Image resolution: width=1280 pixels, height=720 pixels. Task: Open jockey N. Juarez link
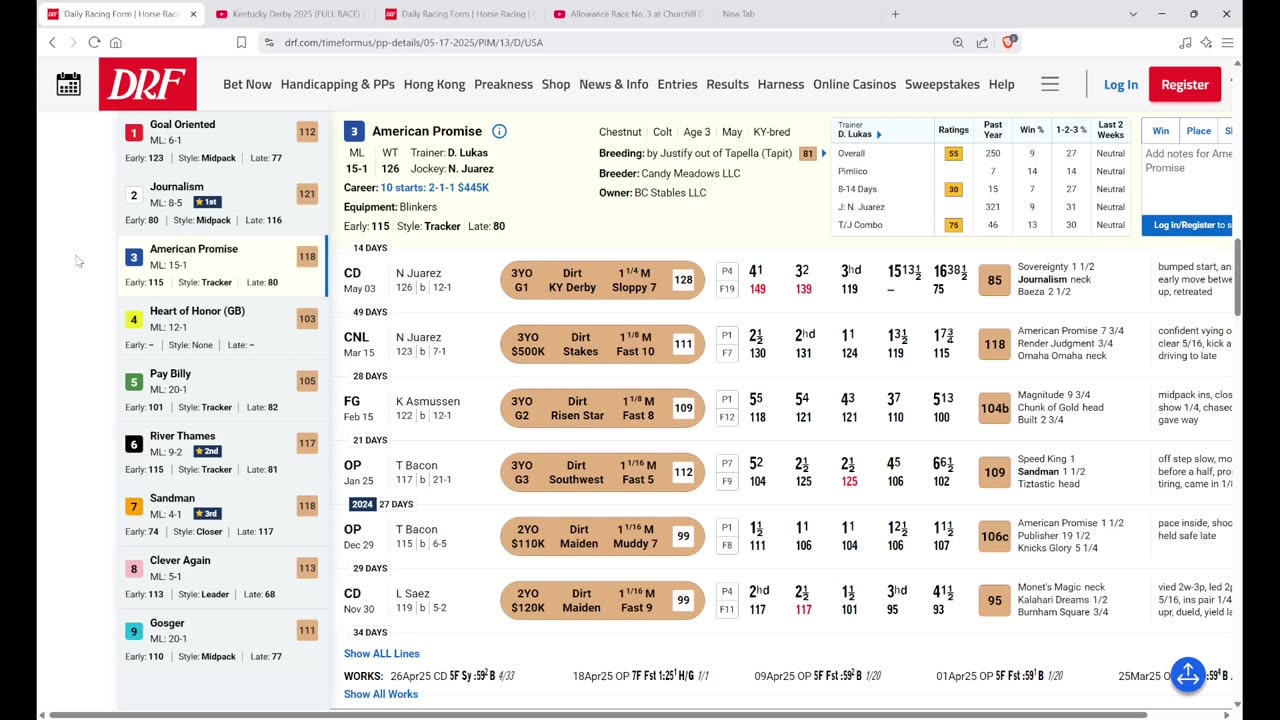coord(471,169)
